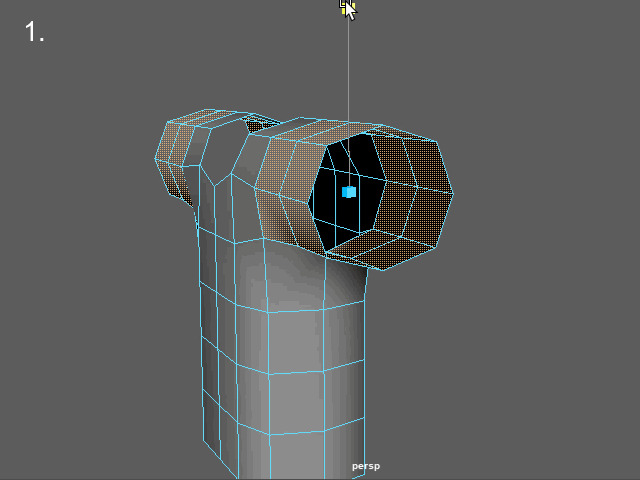Click the persp camera label
The height and width of the screenshot is (480, 640).
tap(366, 466)
